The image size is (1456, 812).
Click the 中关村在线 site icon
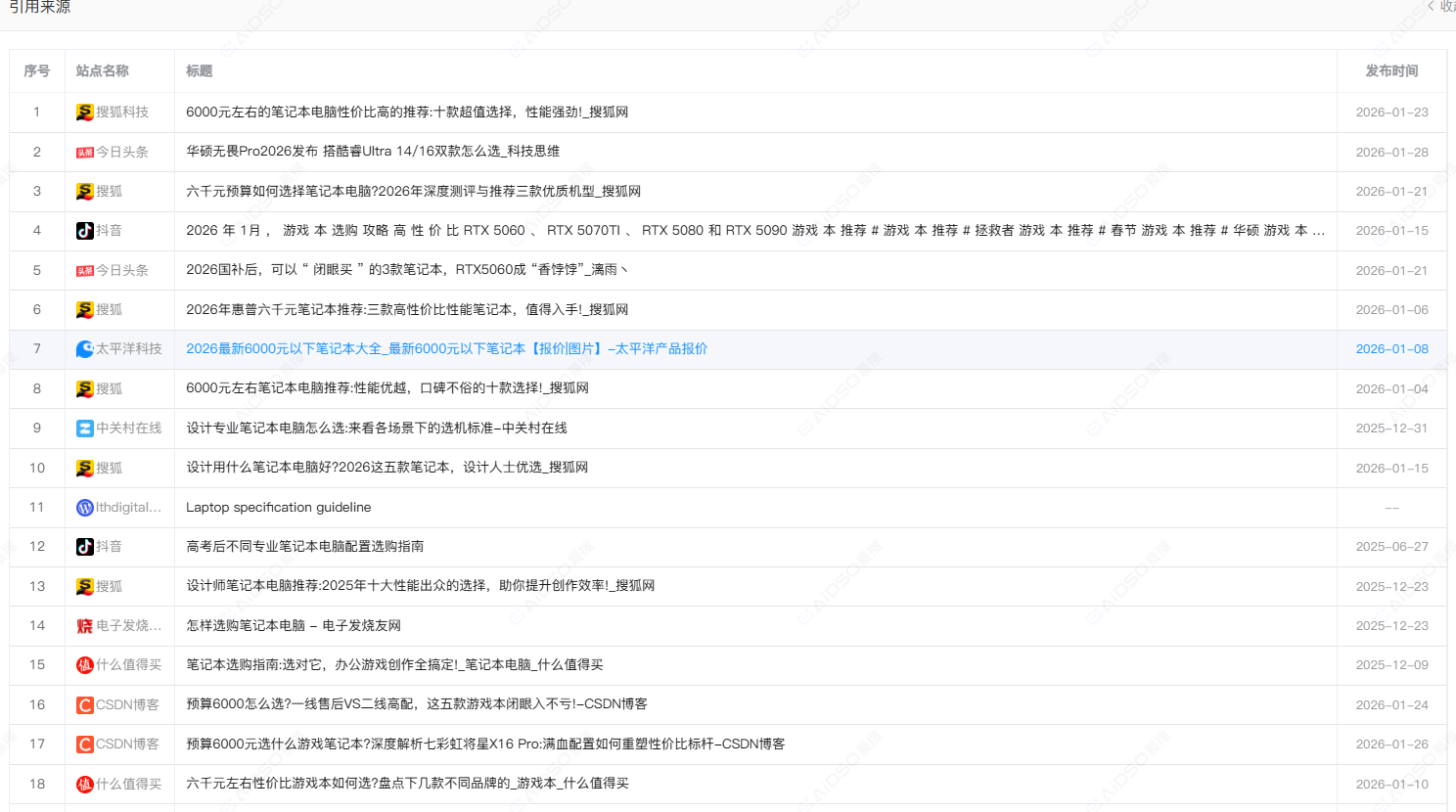coord(85,429)
